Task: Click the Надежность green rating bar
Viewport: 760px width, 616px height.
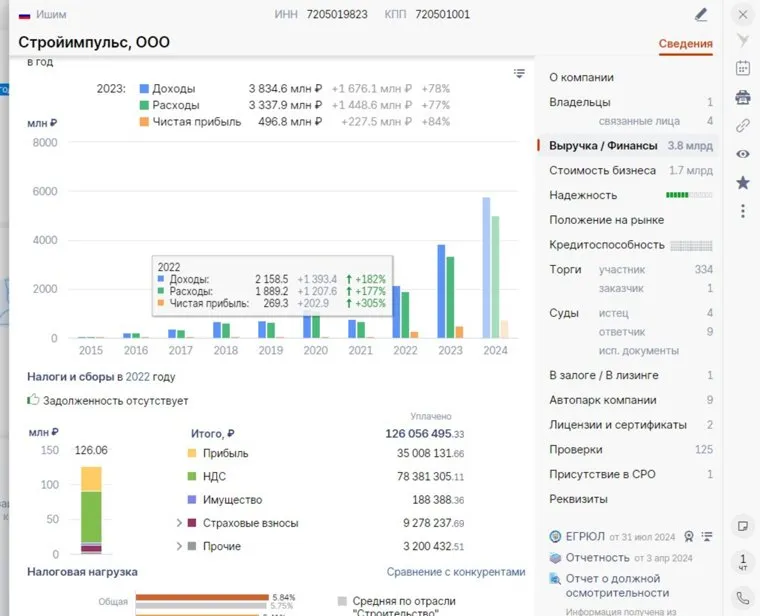Action: pyautogui.click(x=677, y=195)
